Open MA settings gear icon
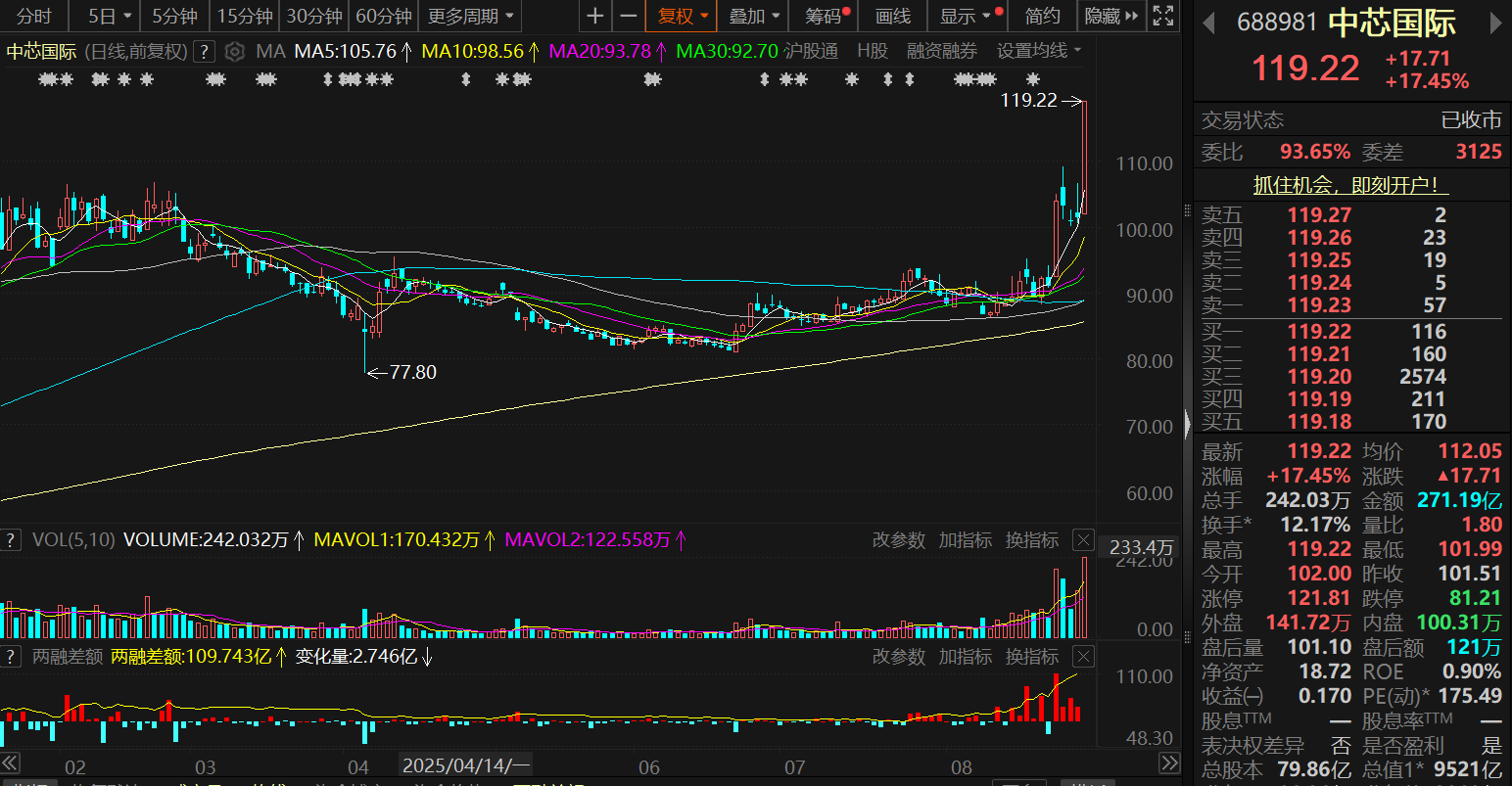The width and height of the screenshot is (1512, 786). pyautogui.click(x=234, y=52)
